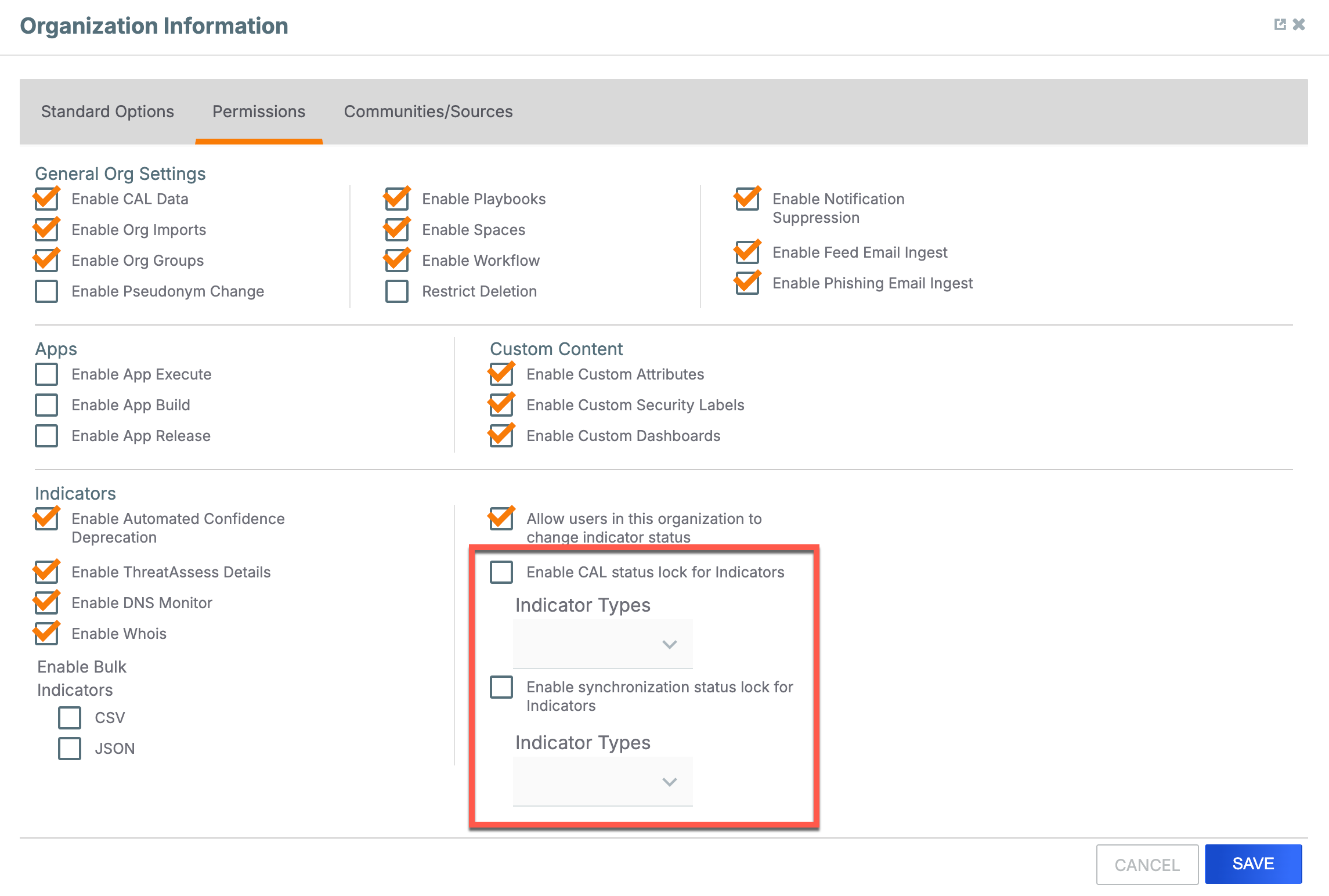Open the Communities/Sources tab
The image size is (1329, 896).
tap(428, 111)
